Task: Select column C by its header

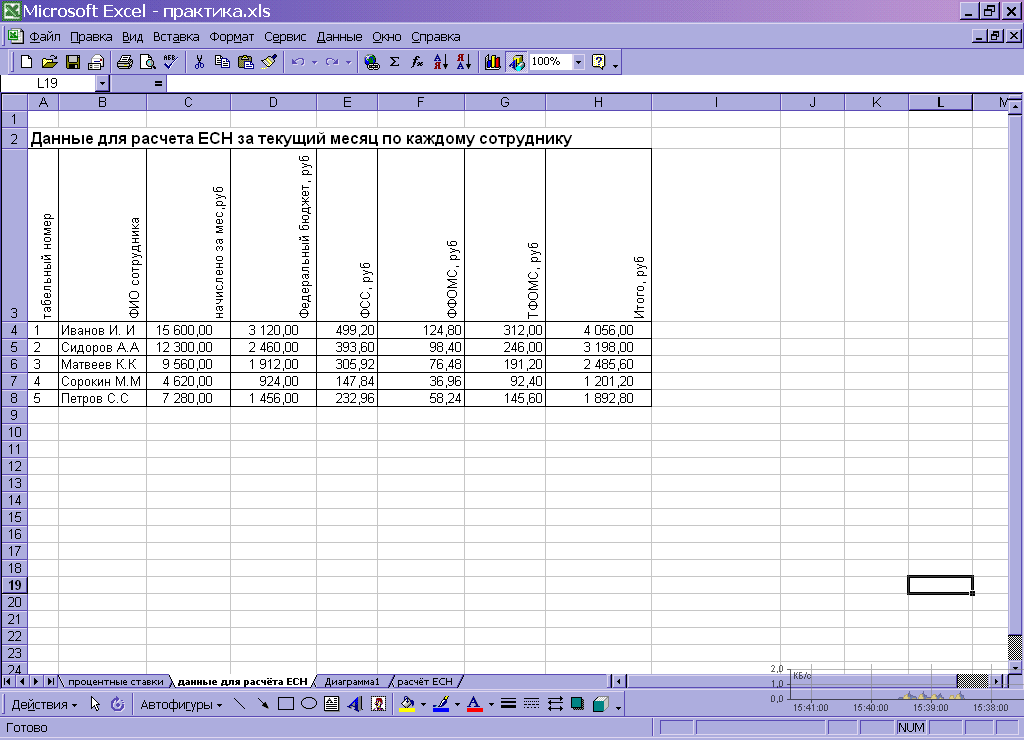Action: coord(188,102)
